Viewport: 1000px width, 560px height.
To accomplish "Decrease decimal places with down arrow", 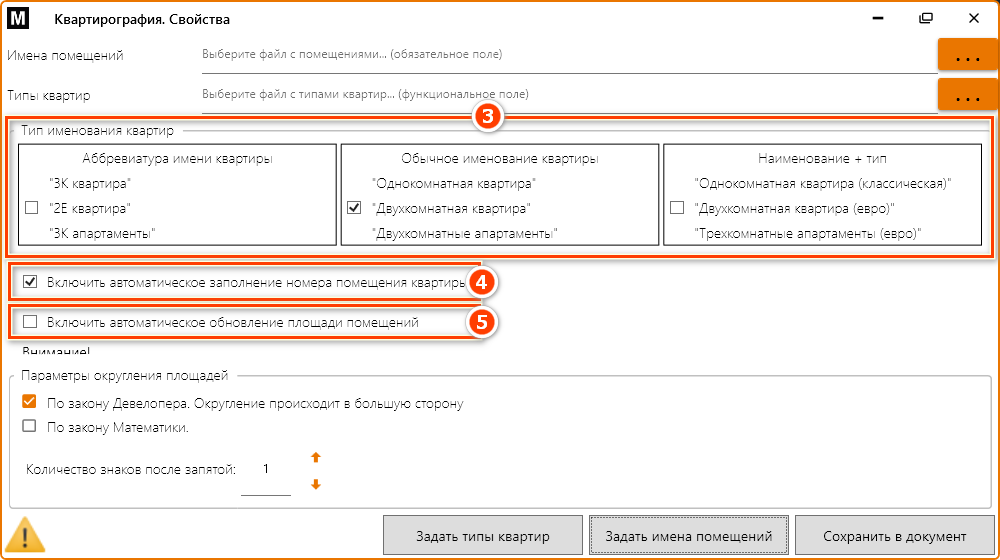I will (316, 485).
